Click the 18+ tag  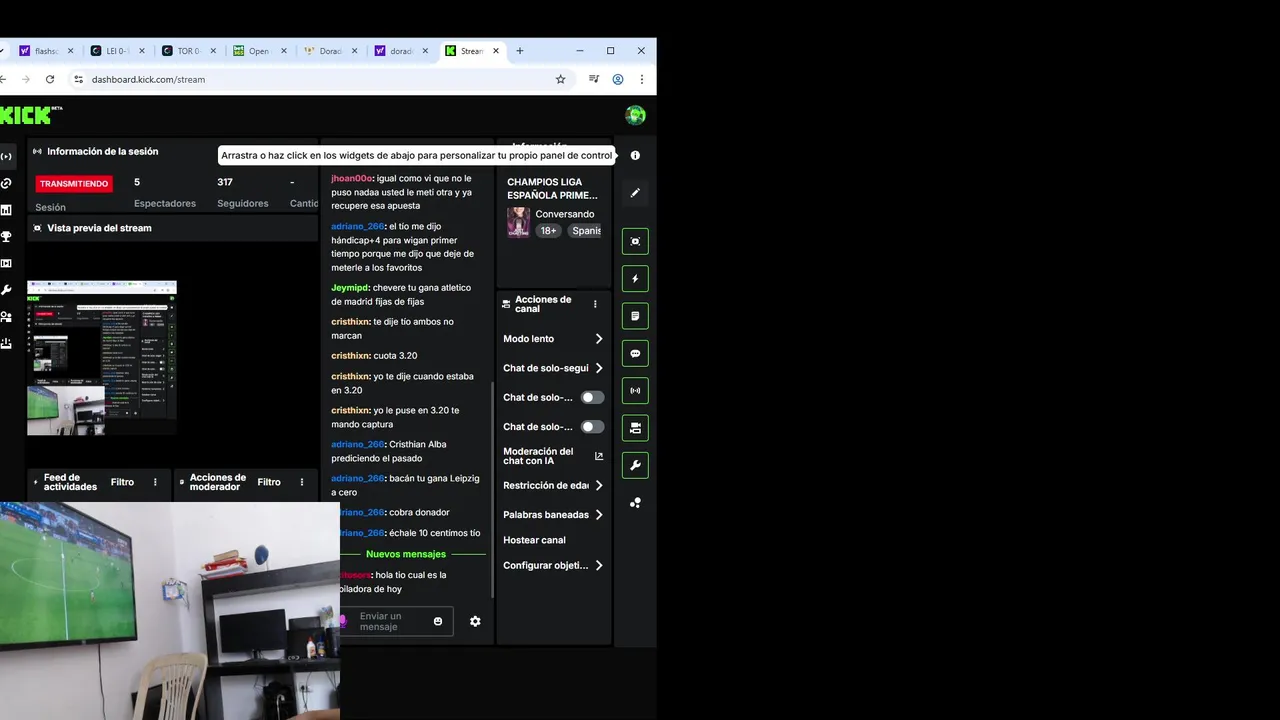[x=548, y=231]
